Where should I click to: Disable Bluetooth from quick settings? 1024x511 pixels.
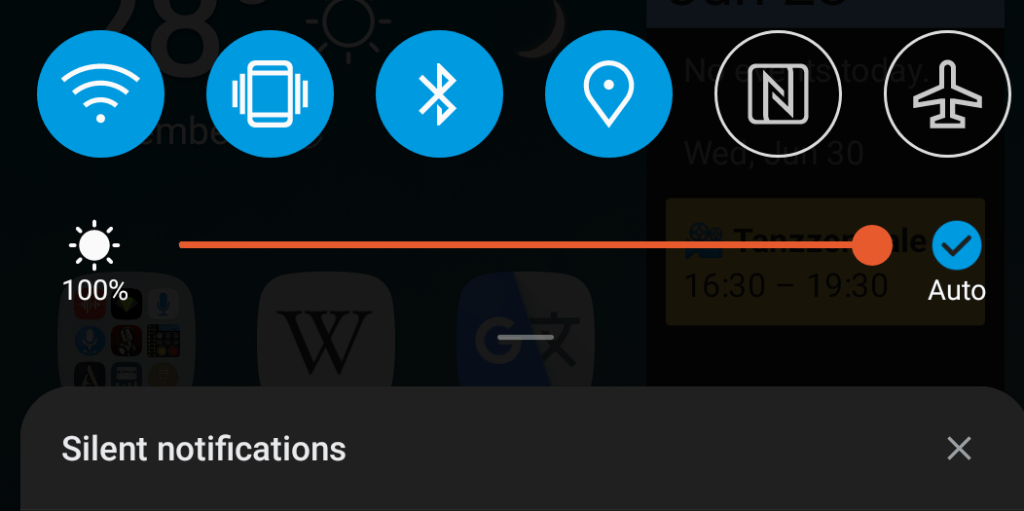[440, 94]
